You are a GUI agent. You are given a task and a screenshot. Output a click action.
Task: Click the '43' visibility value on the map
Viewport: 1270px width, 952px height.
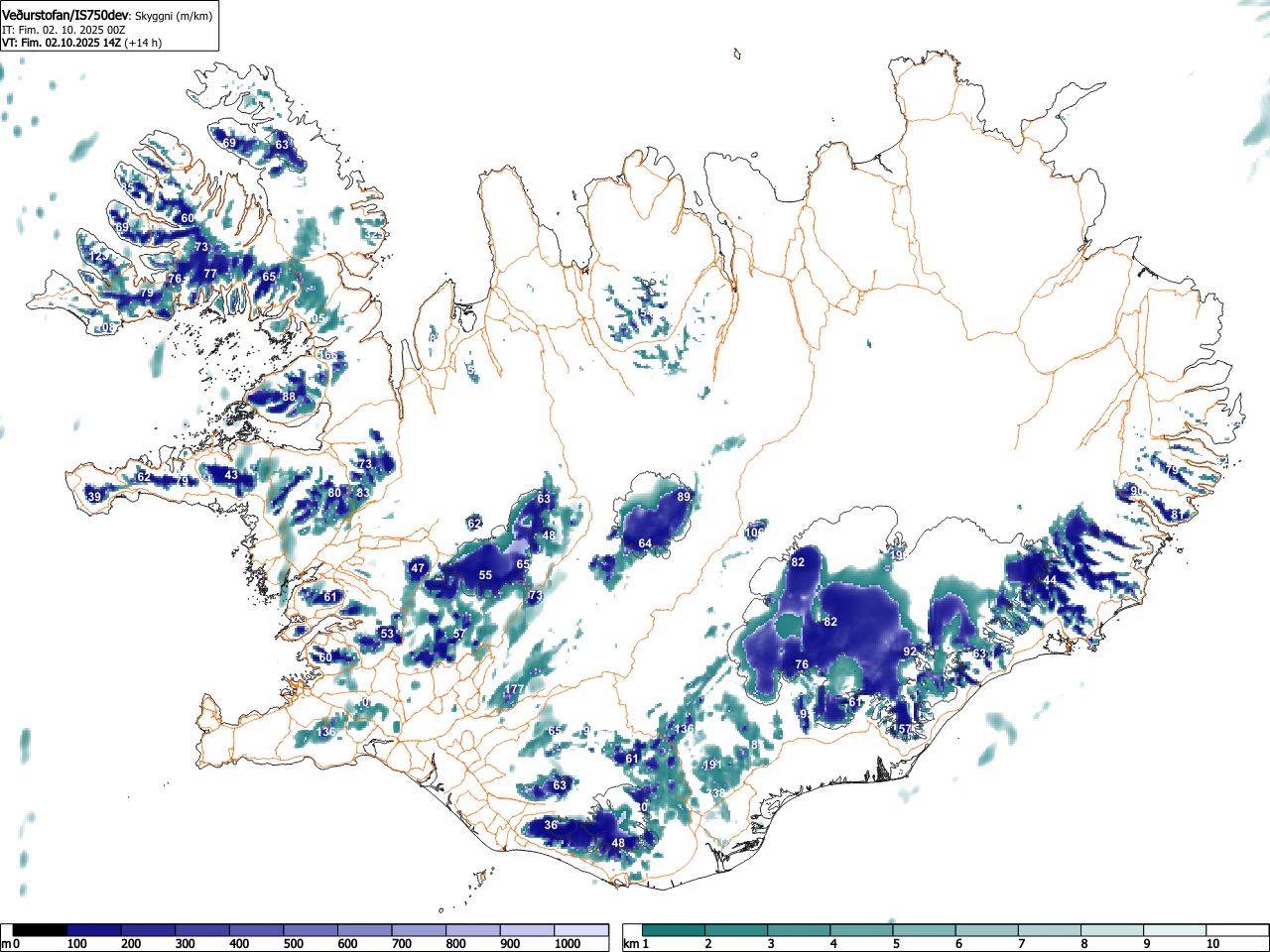[x=231, y=476]
